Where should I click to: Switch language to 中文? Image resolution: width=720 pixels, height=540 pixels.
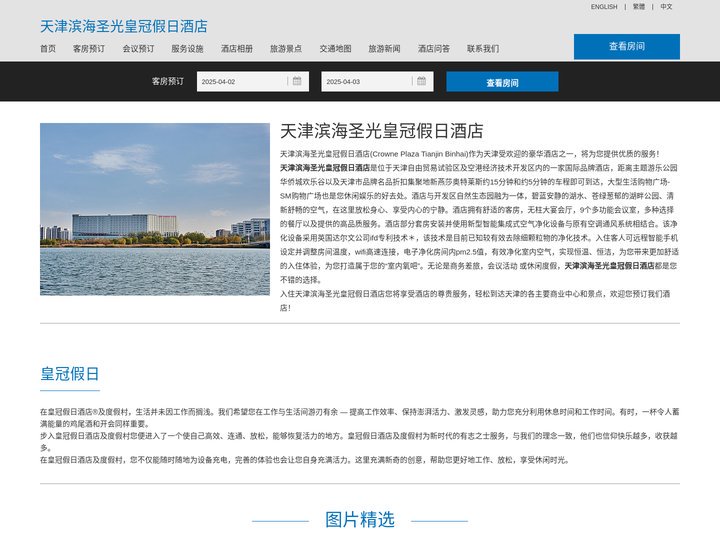coord(666,7)
